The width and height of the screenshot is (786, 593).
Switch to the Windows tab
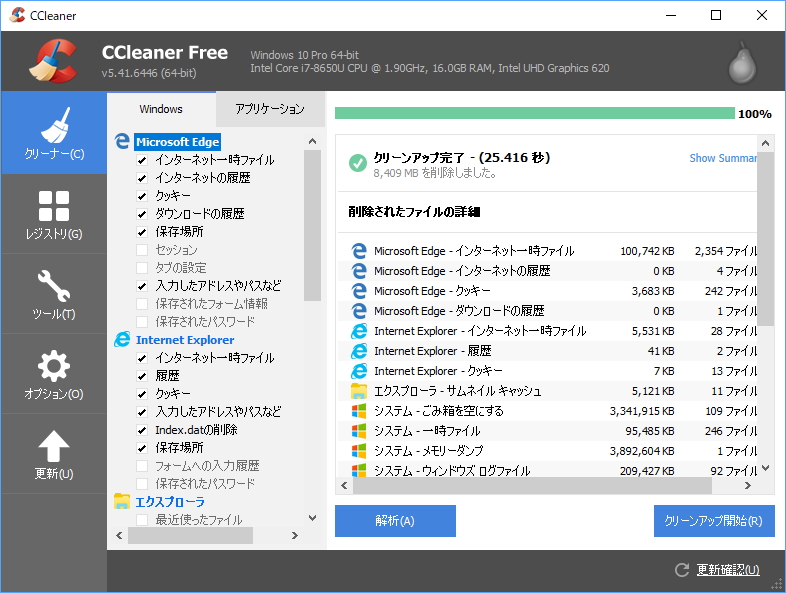[x=161, y=109]
